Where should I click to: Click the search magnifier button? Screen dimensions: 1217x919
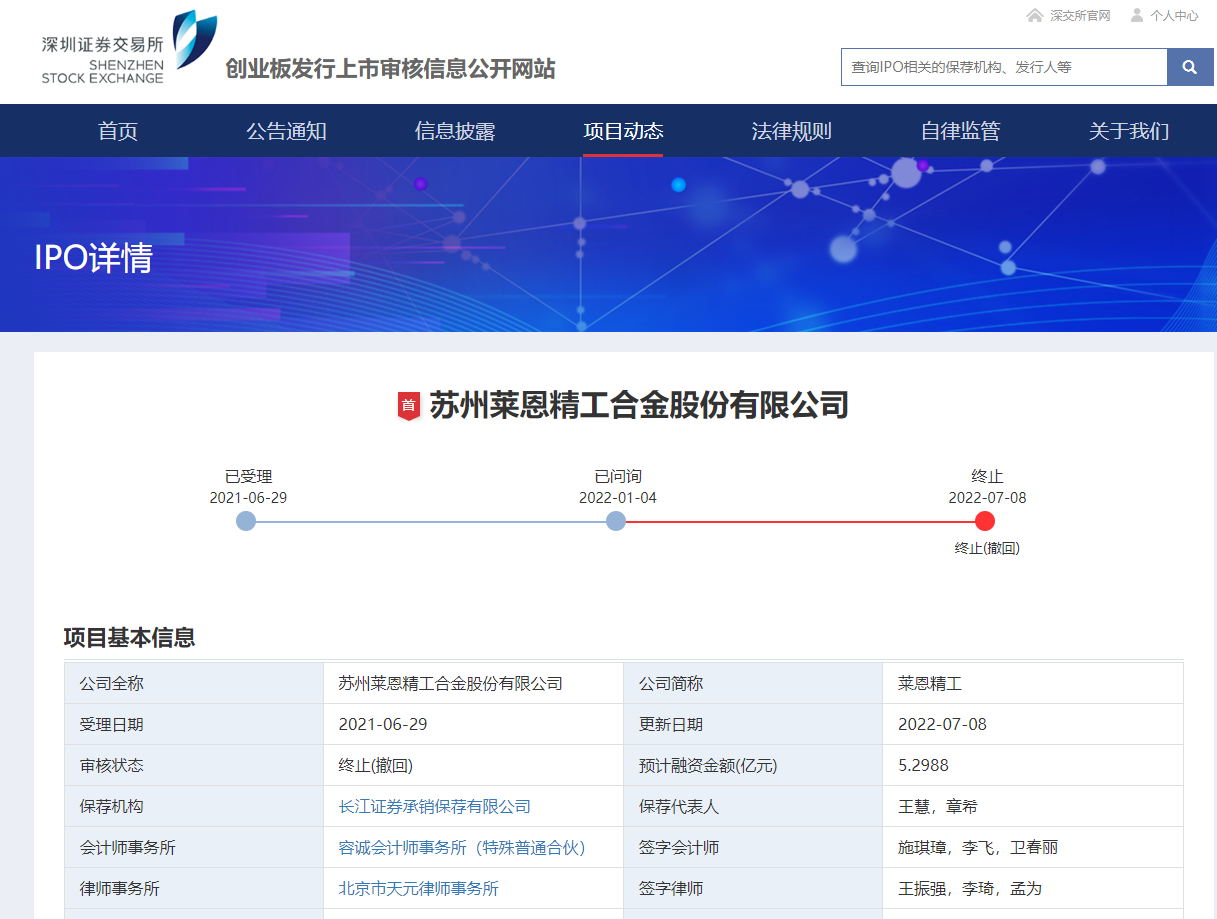pyautogui.click(x=1190, y=67)
